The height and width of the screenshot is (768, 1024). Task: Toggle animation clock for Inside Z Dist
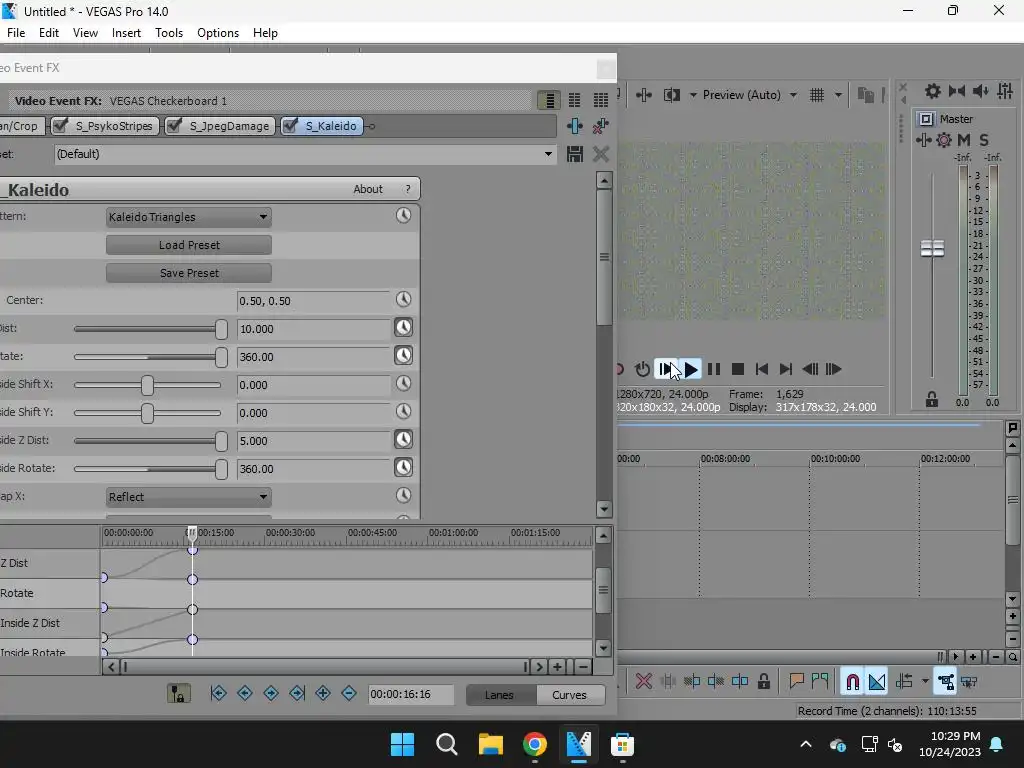point(404,440)
